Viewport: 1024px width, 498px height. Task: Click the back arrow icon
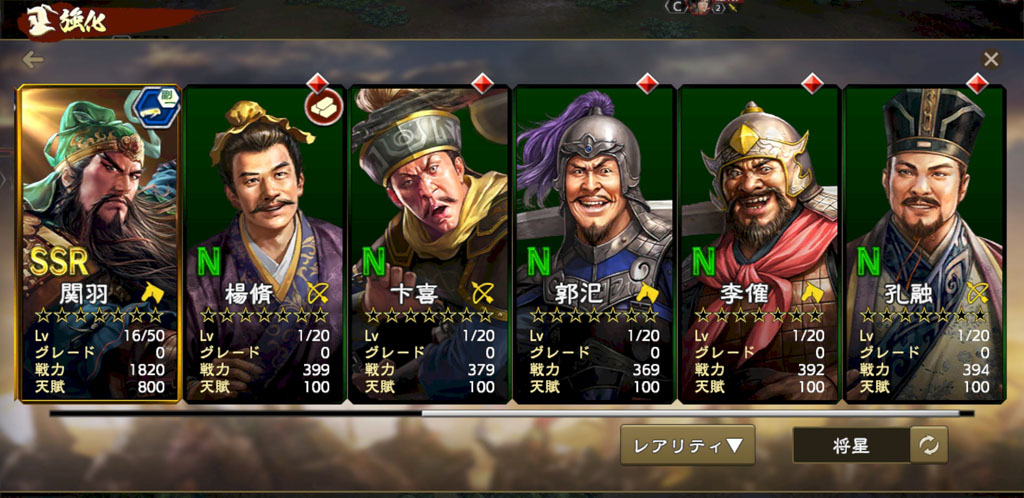(33, 60)
